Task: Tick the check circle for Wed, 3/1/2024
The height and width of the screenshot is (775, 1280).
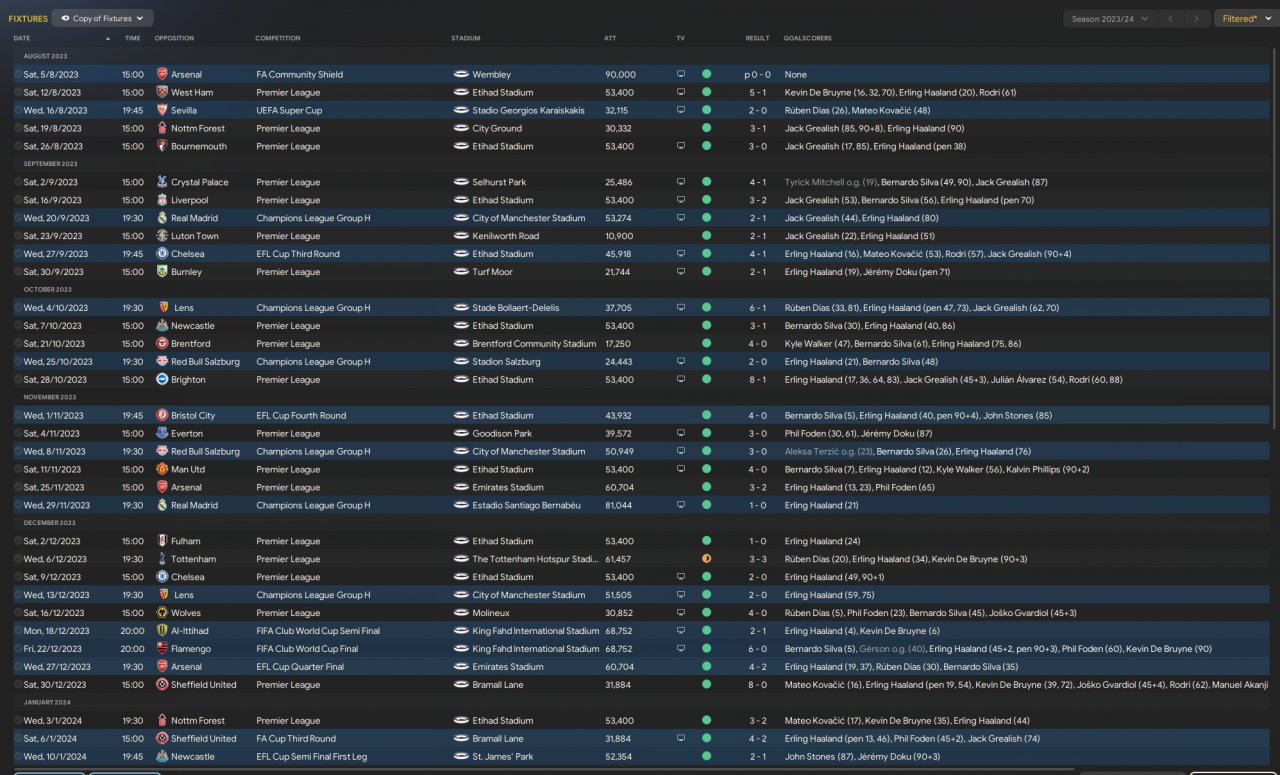Action: (x=18, y=720)
